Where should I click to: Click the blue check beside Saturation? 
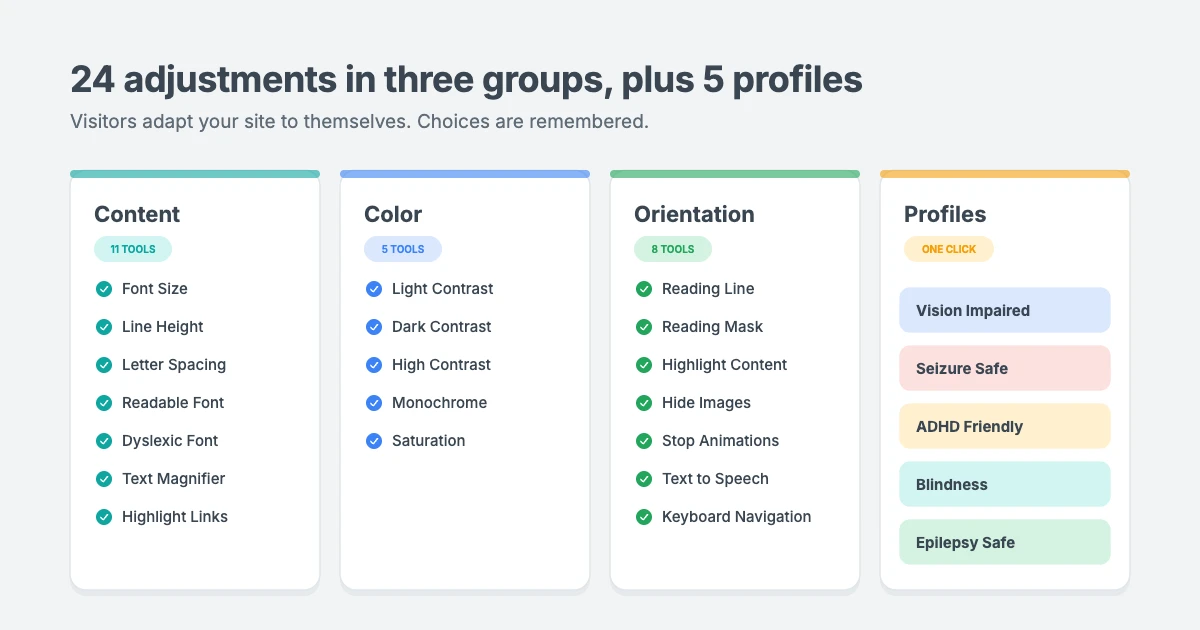(374, 441)
